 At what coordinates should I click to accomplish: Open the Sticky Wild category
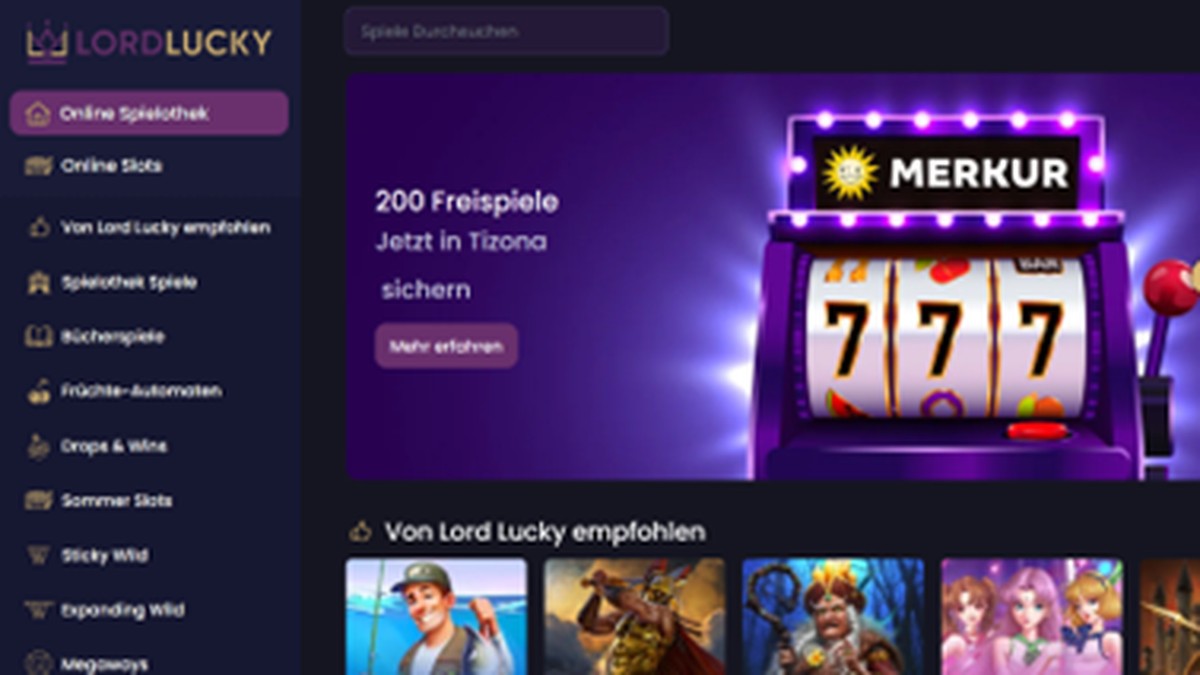(150, 555)
